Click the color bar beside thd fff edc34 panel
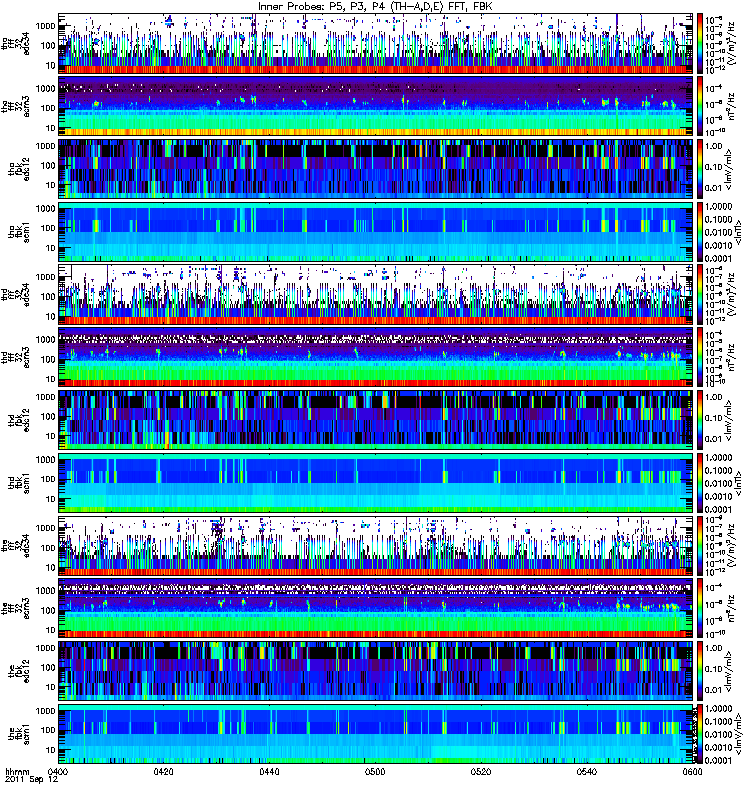The image size is (750, 800). click(700, 295)
